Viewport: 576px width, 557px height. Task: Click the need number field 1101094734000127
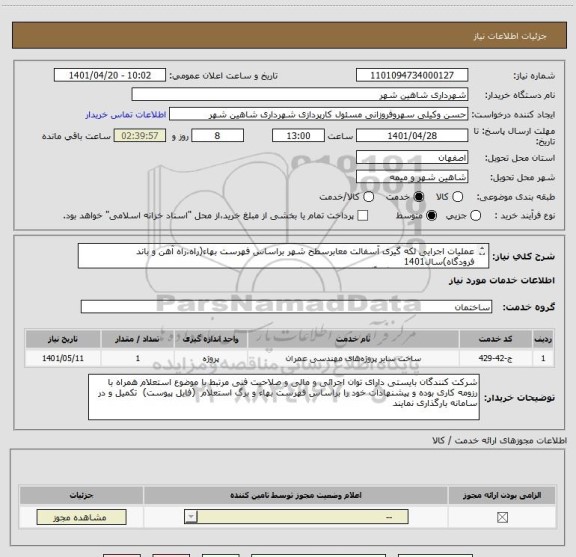pos(412,75)
